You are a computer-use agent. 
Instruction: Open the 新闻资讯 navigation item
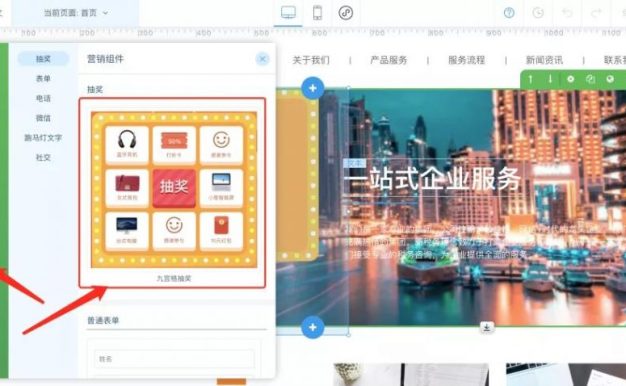coord(544,60)
